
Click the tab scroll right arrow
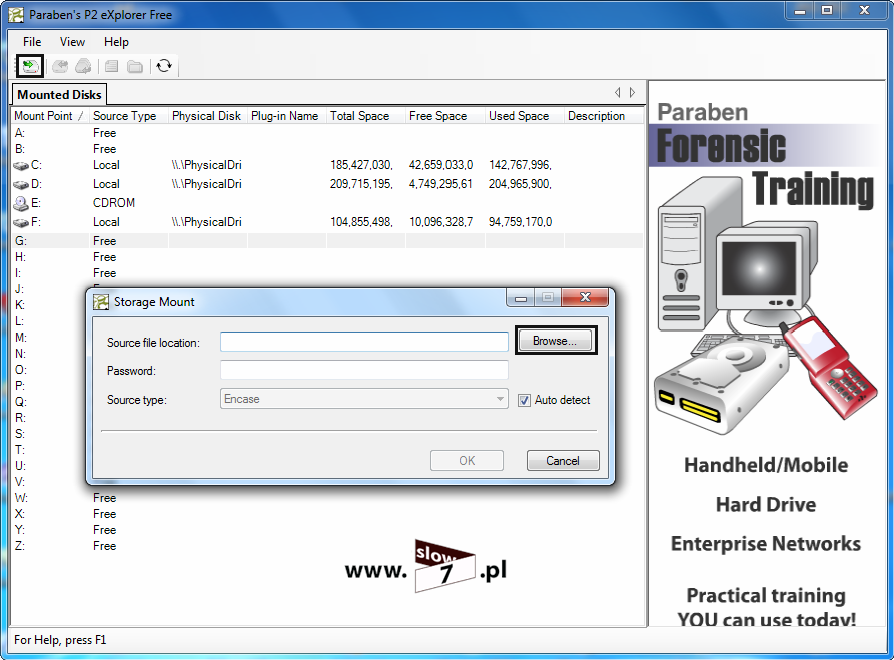point(632,92)
